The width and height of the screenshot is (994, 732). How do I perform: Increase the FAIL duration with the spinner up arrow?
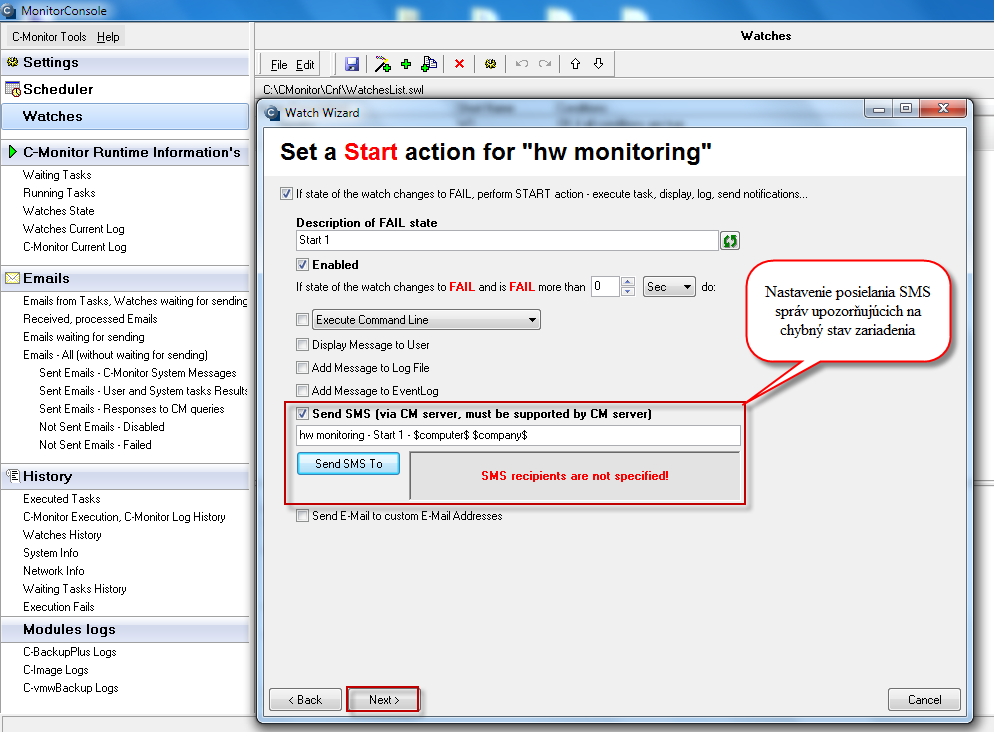tap(628, 282)
